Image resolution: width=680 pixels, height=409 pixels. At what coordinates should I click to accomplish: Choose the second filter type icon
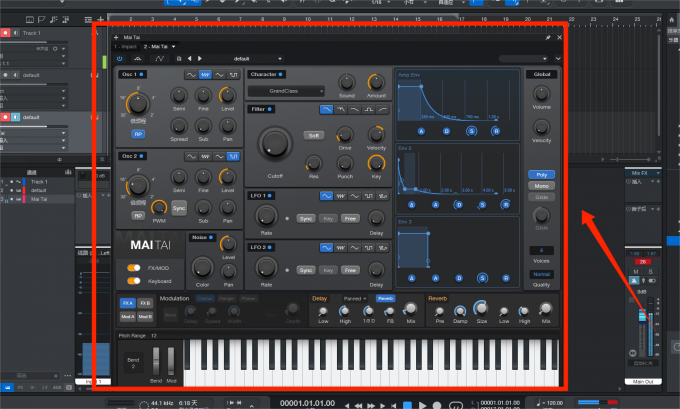(340, 109)
